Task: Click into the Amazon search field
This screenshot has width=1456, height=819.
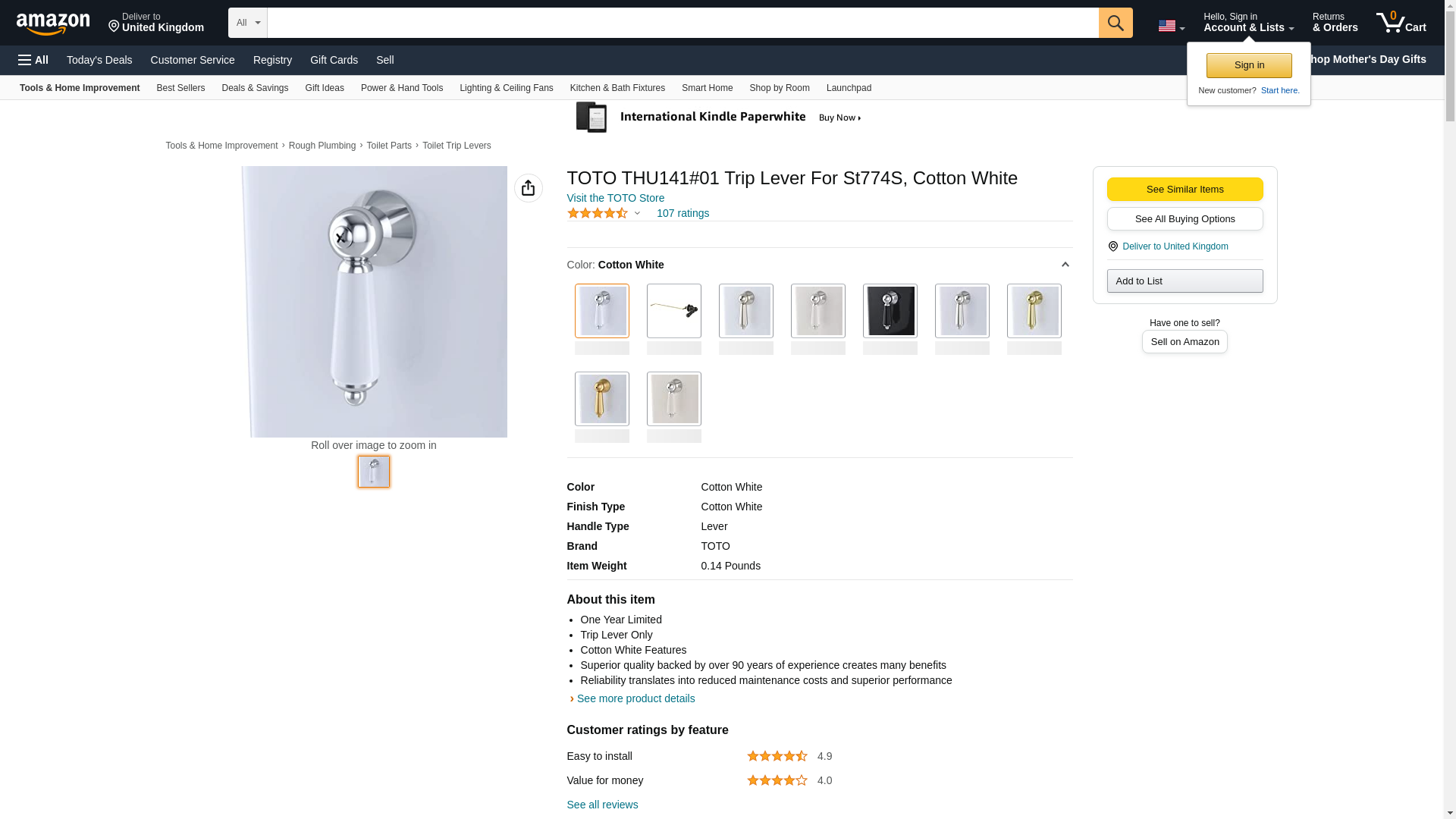Action: [682, 23]
